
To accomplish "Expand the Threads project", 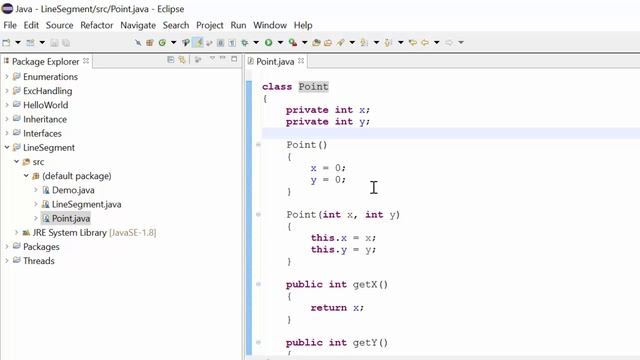I will tap(7, 261).
